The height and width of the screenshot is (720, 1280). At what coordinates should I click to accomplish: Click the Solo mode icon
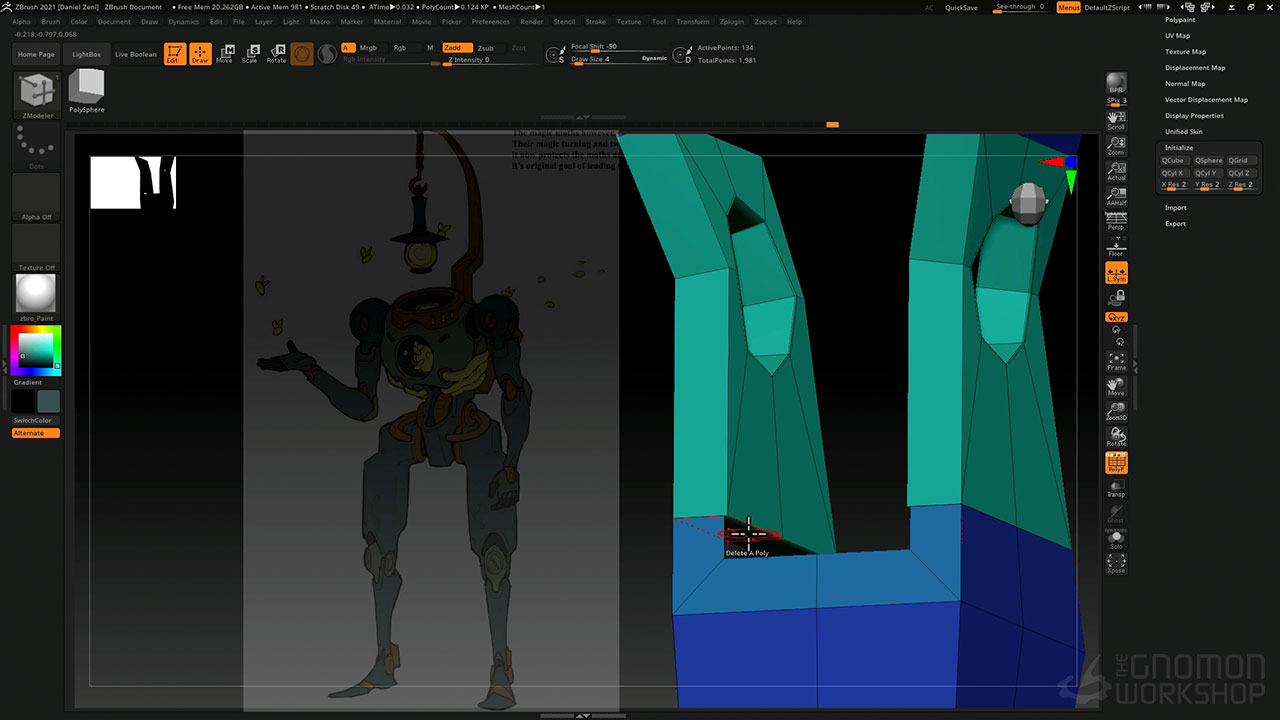point(1116,539)
